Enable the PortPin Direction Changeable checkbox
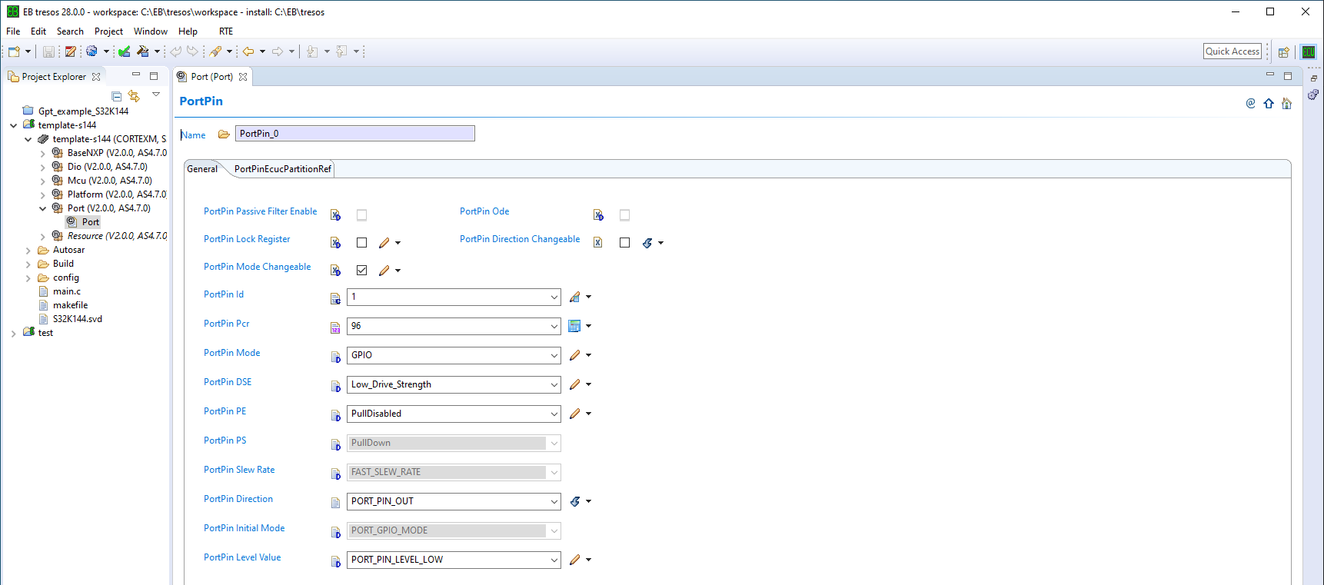The image size is (1324, 585). click(x=625, y=243)
